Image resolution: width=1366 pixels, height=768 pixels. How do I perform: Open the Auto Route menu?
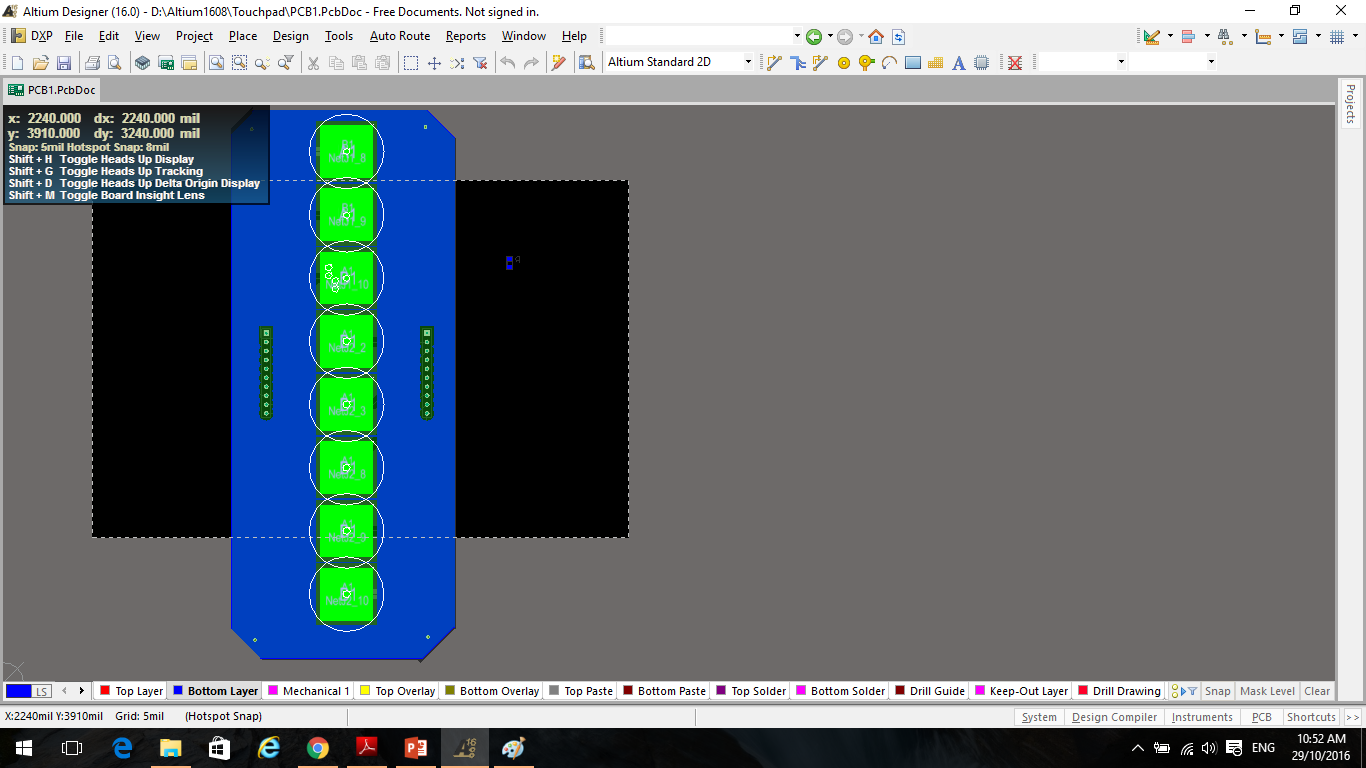tap(399, 36)
